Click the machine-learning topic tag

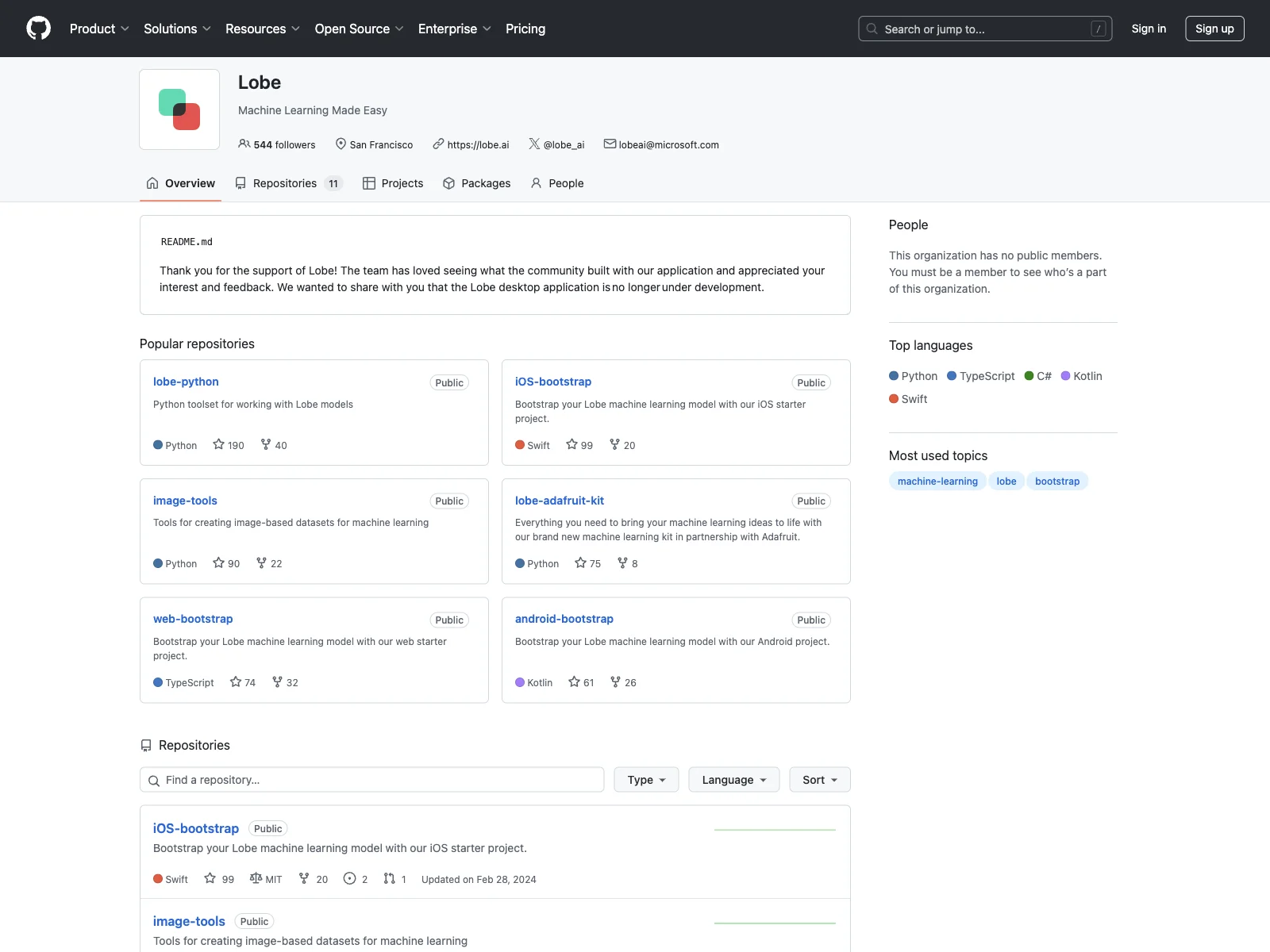[937, 481]
